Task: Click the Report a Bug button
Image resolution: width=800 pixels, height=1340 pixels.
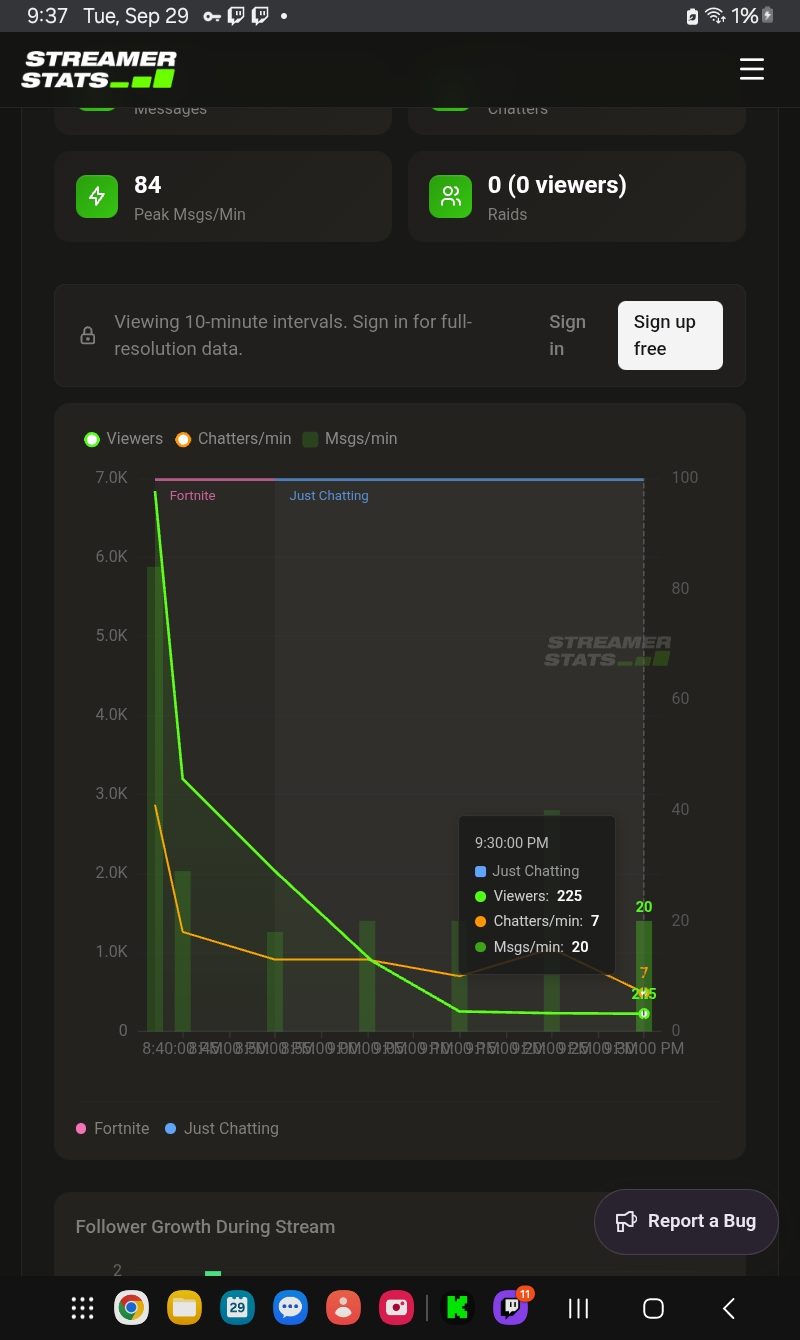Action: (x=686, y=1221)
